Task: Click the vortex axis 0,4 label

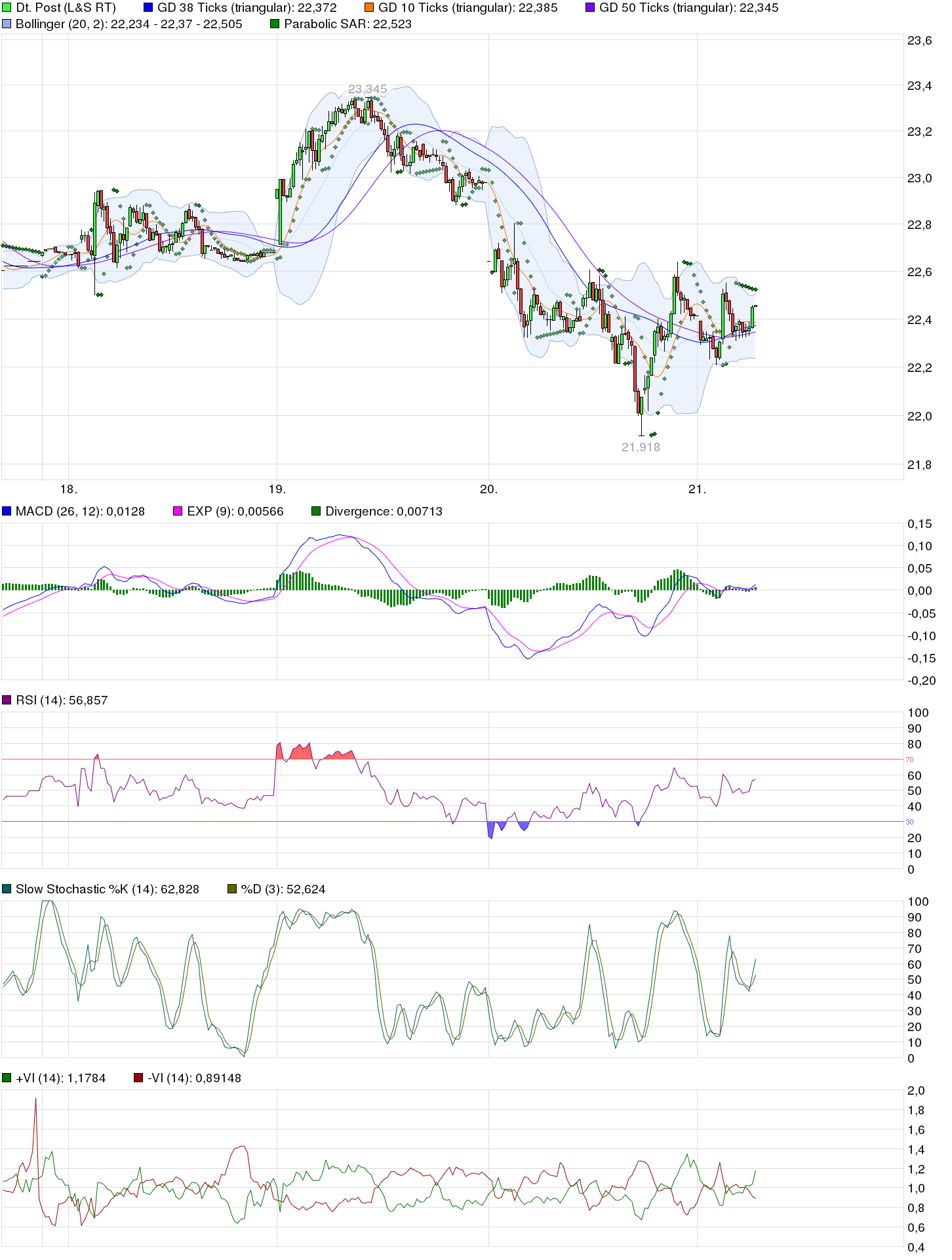Action: pyautogui.click(x=916, y=1248)
